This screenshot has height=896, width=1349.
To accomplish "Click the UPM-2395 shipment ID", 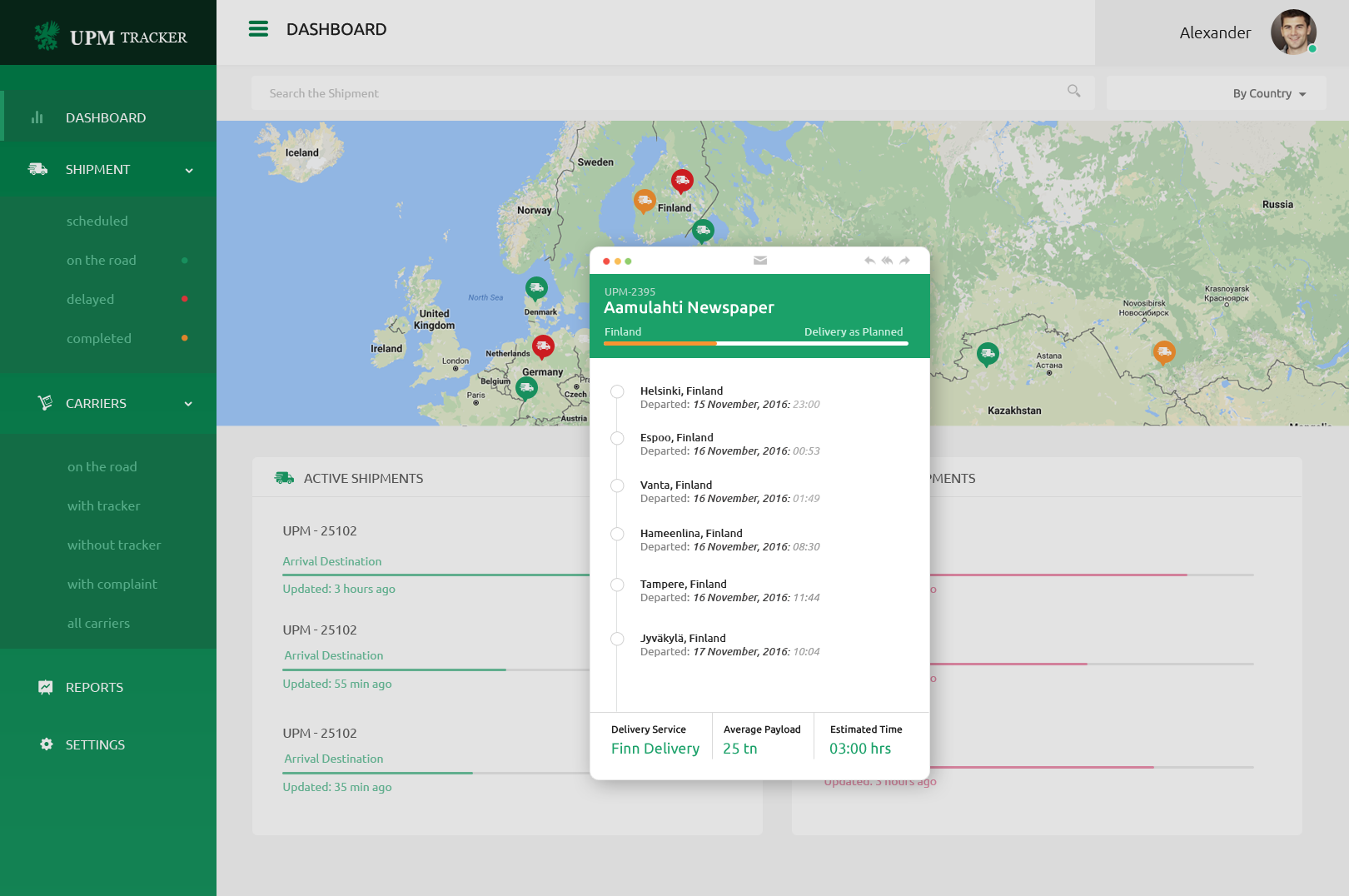I will tap(630, 291).
